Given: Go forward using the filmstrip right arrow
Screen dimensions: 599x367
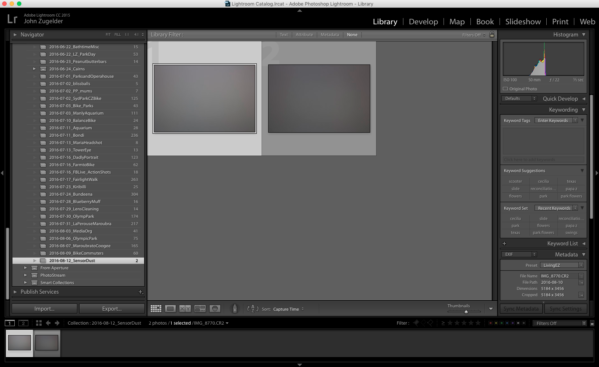Looking at the screenshot, I should 57,323.
